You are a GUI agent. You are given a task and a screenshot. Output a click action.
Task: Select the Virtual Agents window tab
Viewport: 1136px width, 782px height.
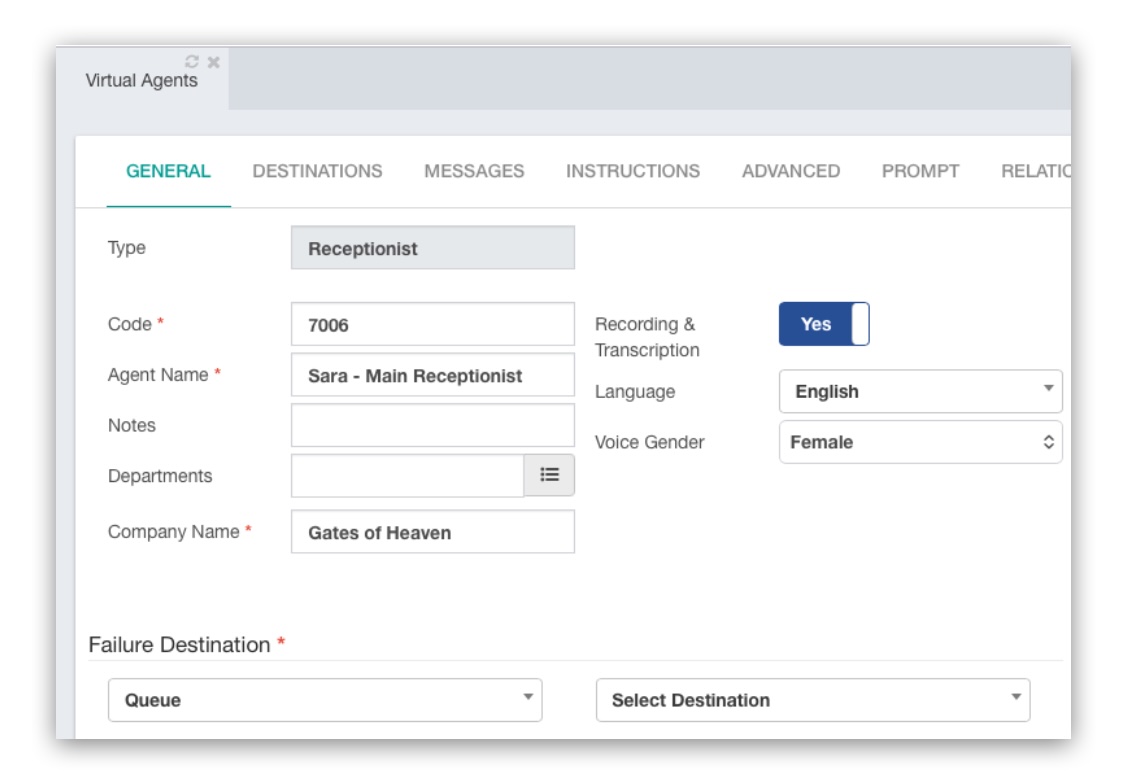coord(141,80)
